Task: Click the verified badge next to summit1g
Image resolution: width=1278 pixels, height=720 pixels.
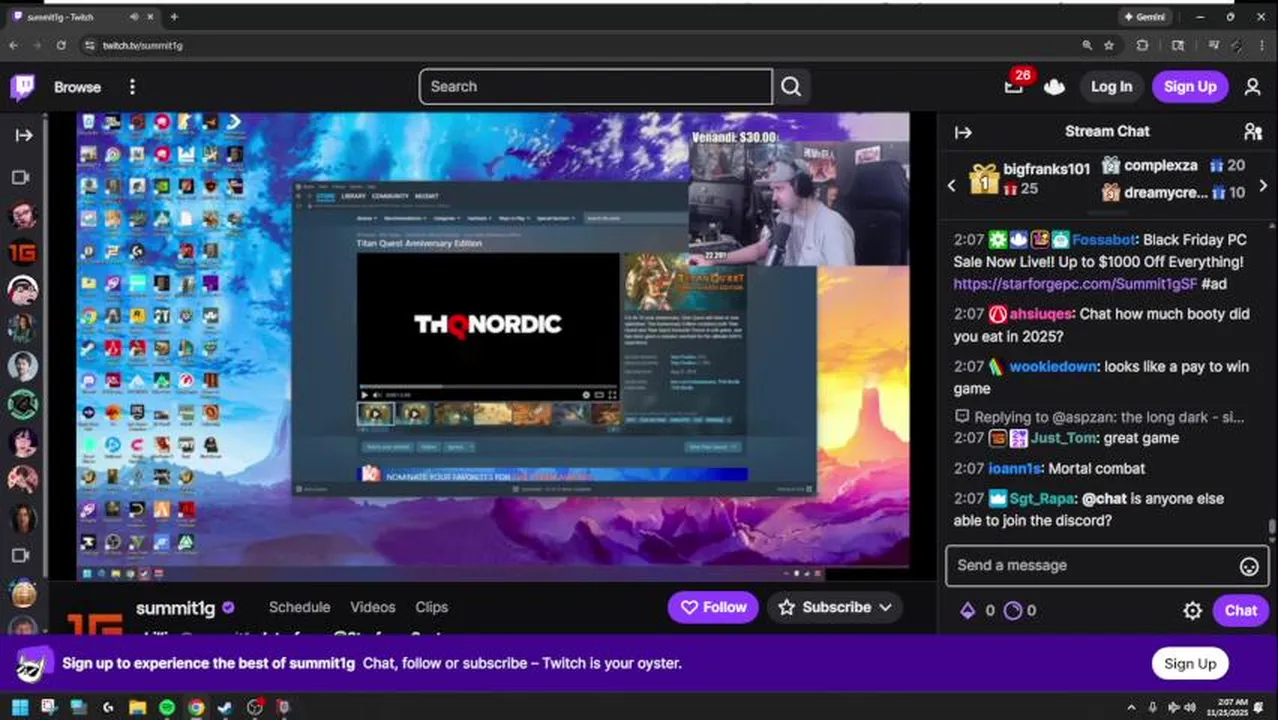Action: (228, 607)
